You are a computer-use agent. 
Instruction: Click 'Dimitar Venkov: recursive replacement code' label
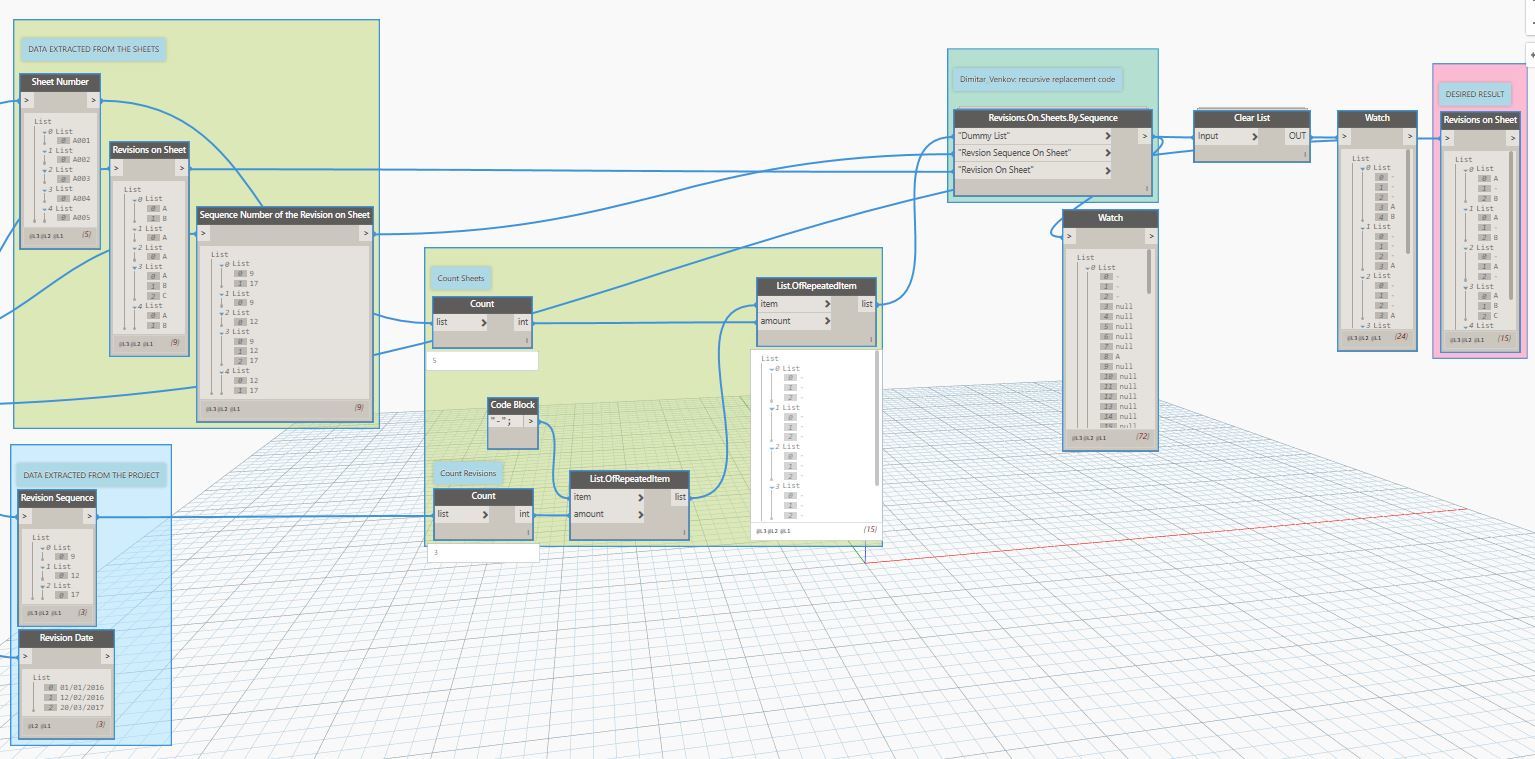tap(1037, 78)
